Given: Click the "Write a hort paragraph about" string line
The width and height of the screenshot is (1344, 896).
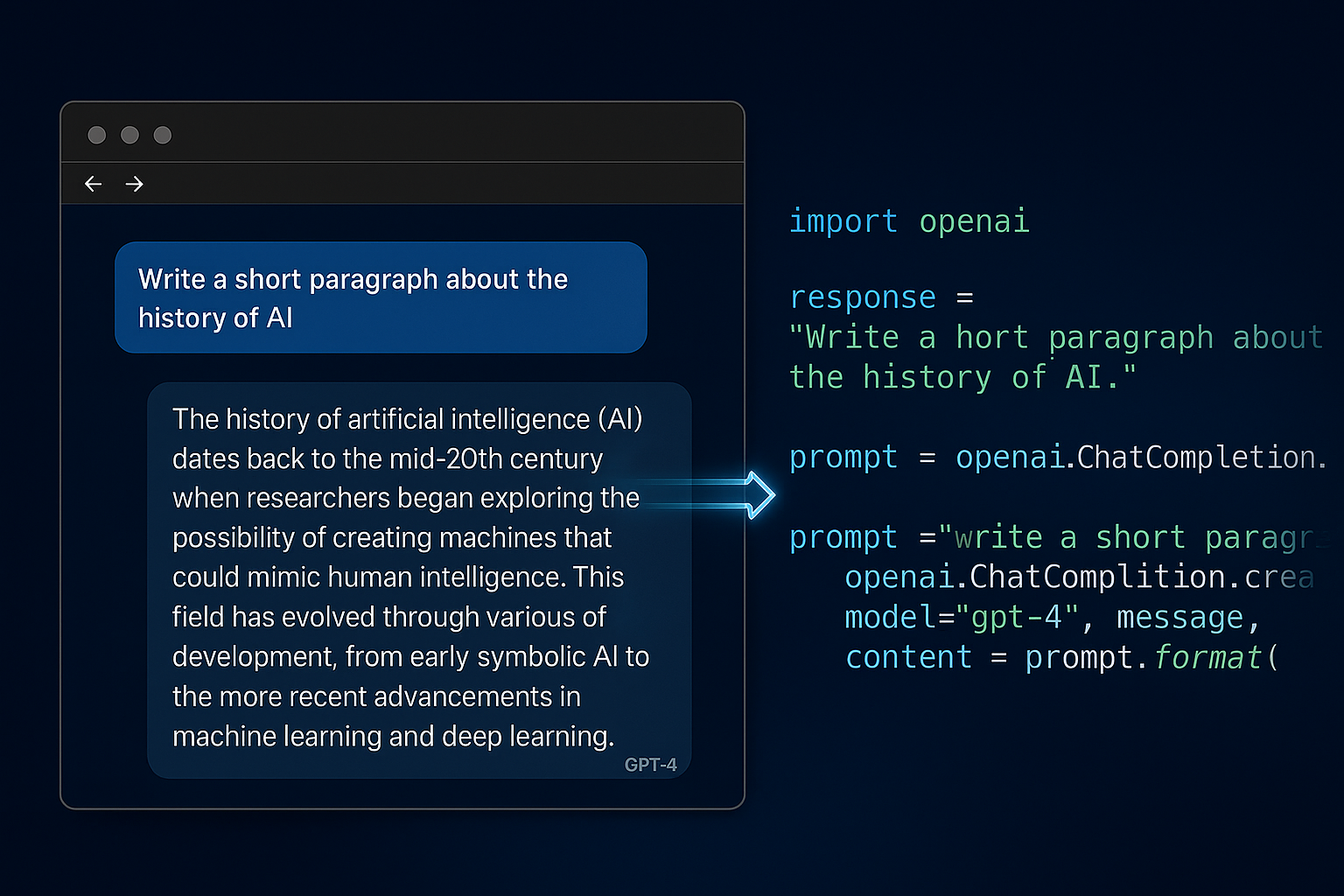Looking at the screenshot, I should [1056, 338].
